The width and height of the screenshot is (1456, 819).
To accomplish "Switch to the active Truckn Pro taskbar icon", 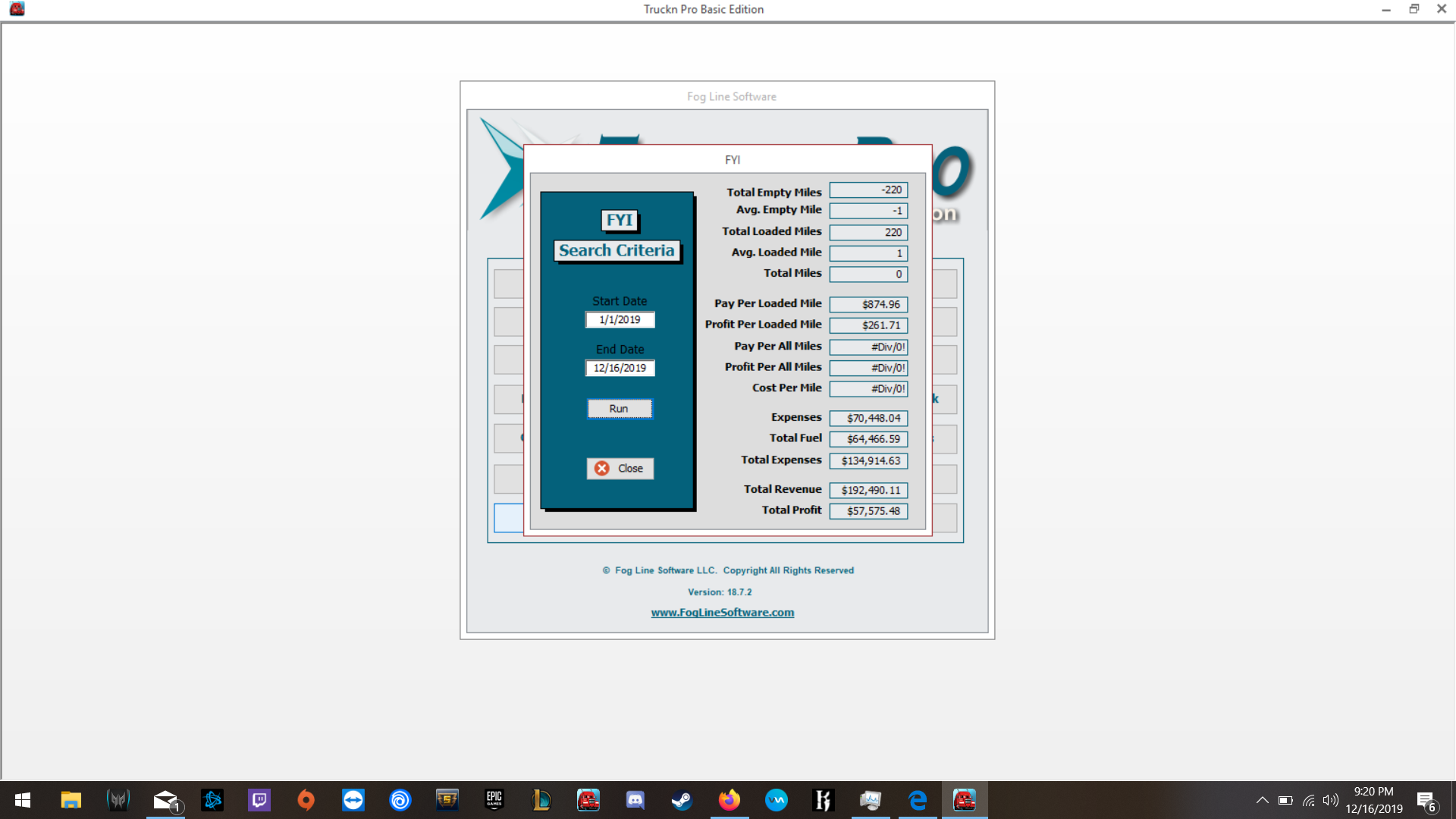I will click(x=965, y=800).
